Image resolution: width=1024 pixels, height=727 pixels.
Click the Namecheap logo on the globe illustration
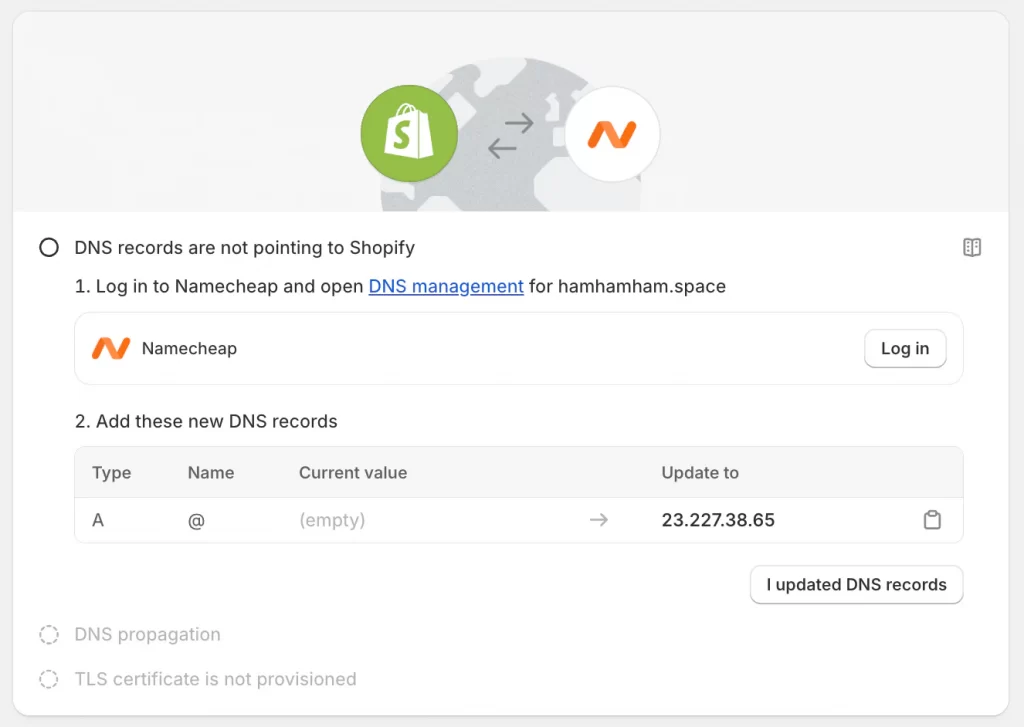612,135
